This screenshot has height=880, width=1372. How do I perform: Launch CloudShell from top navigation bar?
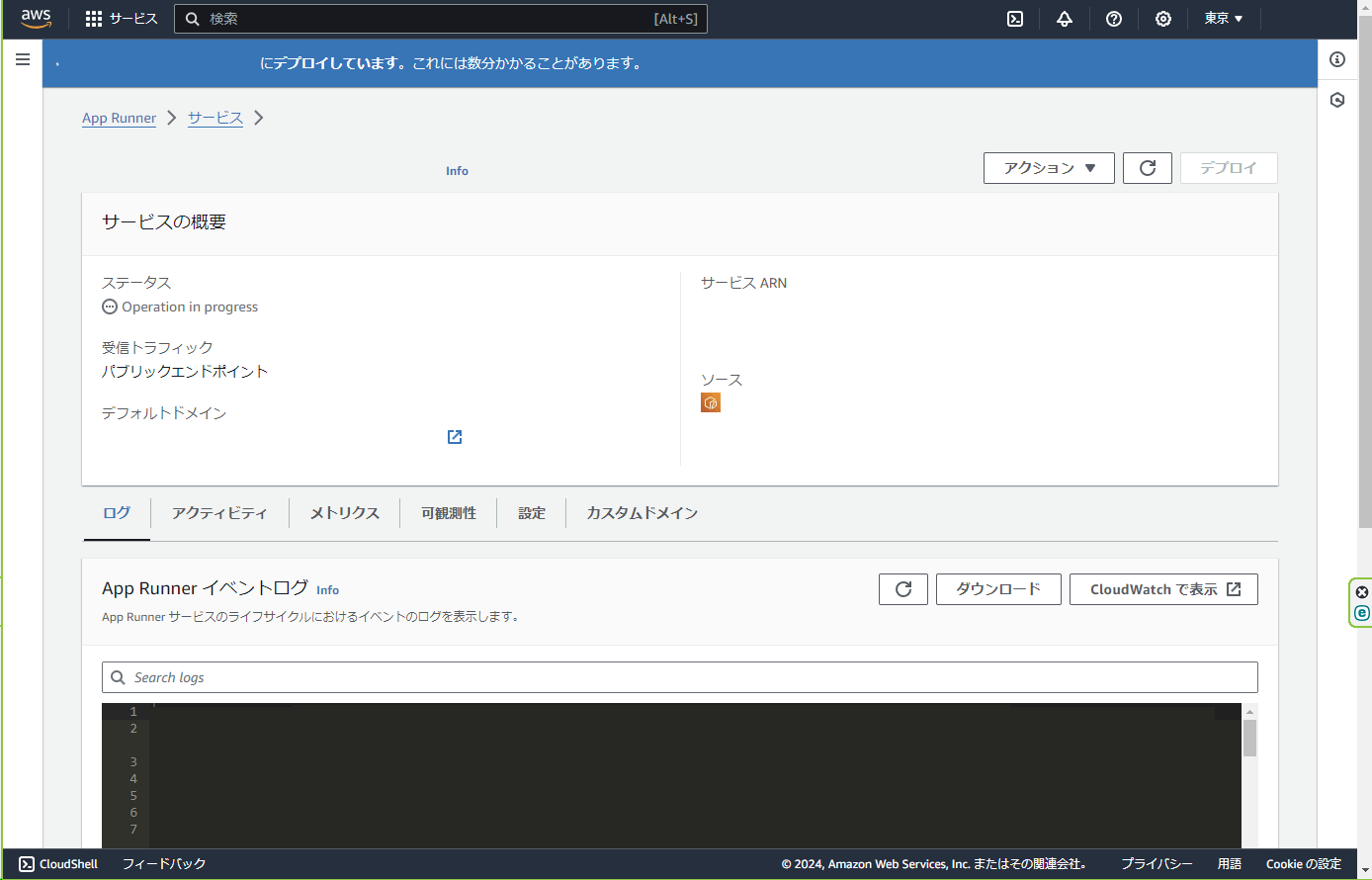[x=1015, y=19]
